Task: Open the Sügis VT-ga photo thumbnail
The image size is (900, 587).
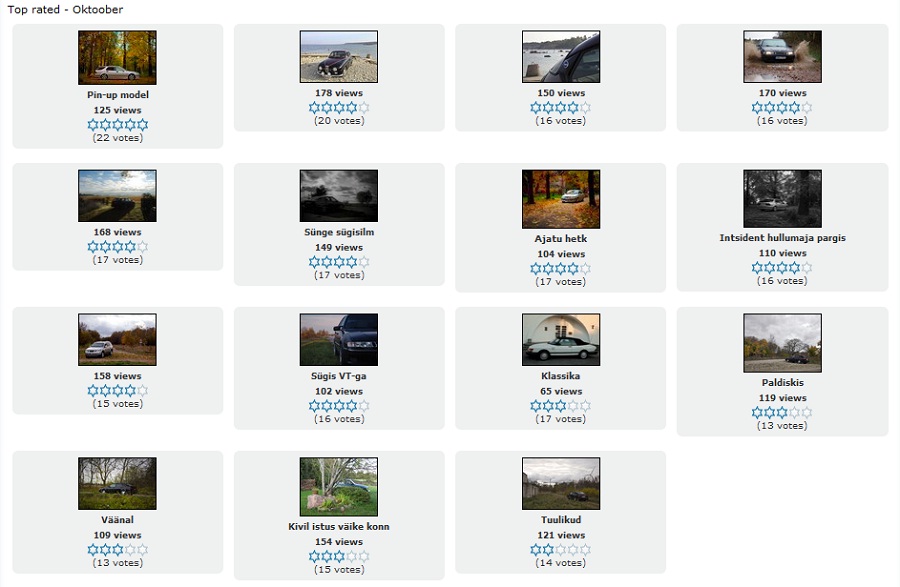Action: point(339,339)
